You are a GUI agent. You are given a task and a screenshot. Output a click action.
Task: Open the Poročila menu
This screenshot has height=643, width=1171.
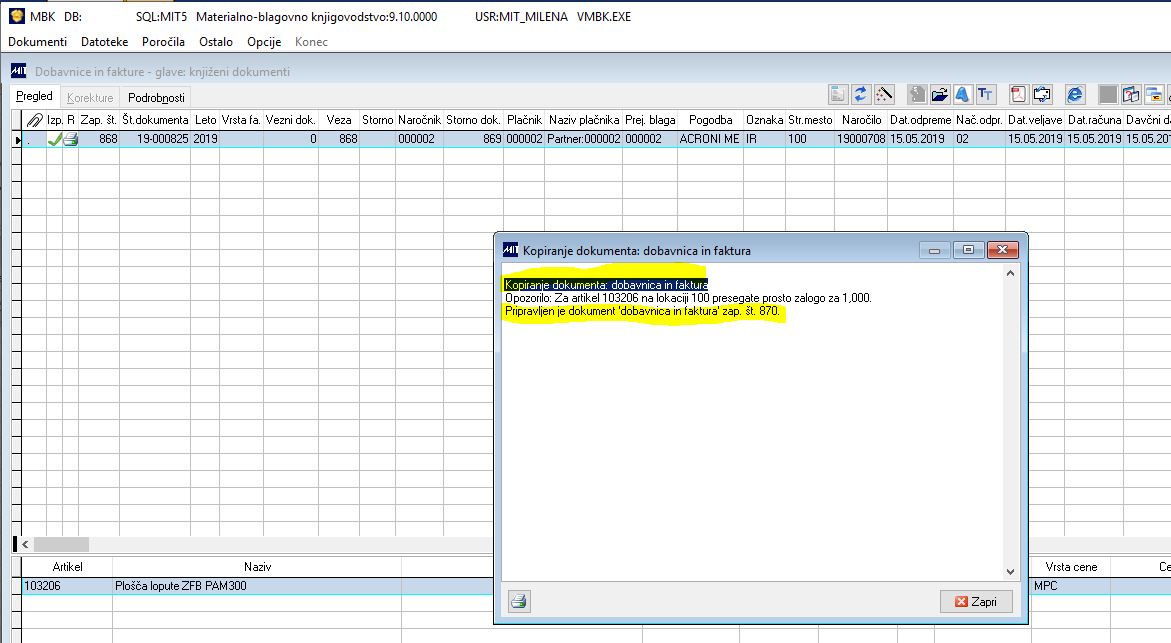click(x=163, y=42)
